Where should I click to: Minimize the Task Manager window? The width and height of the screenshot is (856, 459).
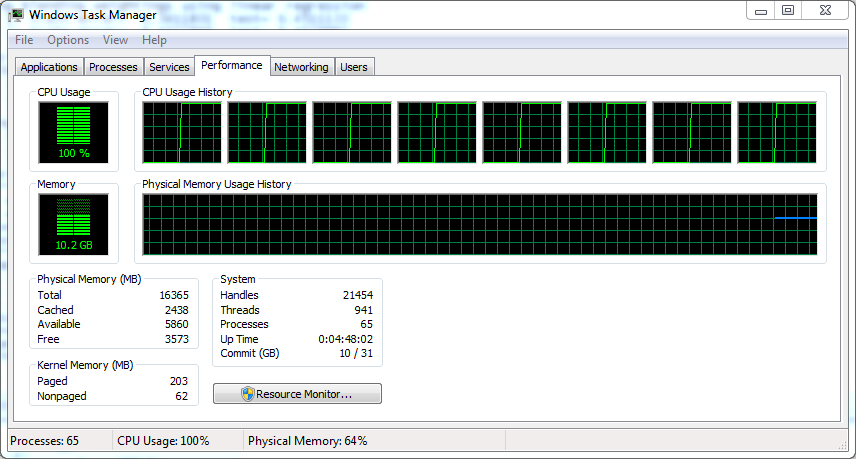761,10
